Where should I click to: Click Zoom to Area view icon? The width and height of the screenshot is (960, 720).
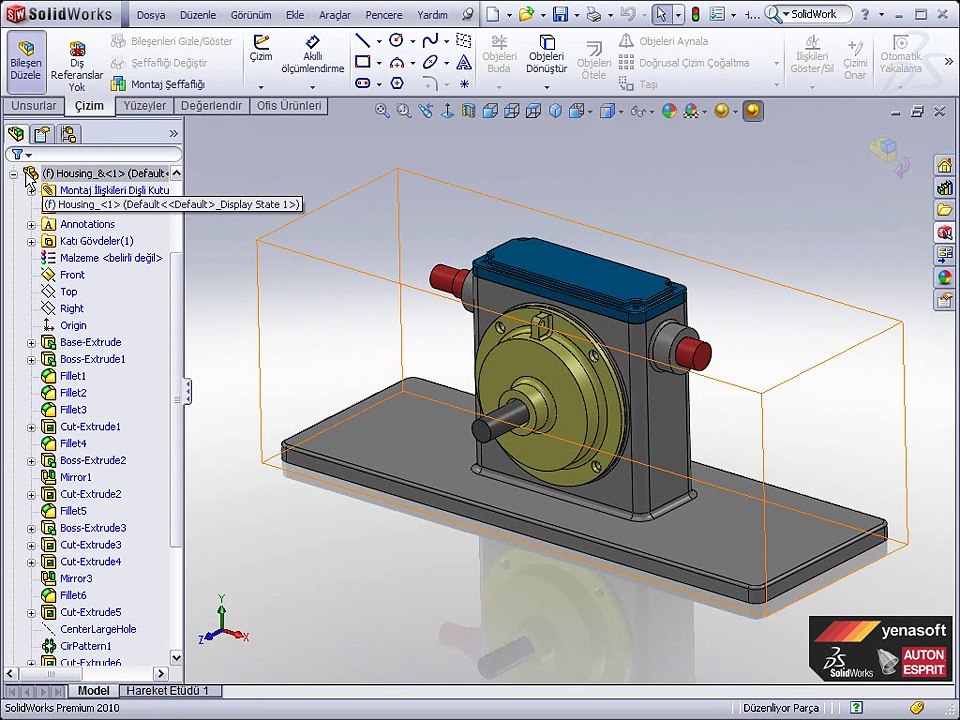[403, 111]
